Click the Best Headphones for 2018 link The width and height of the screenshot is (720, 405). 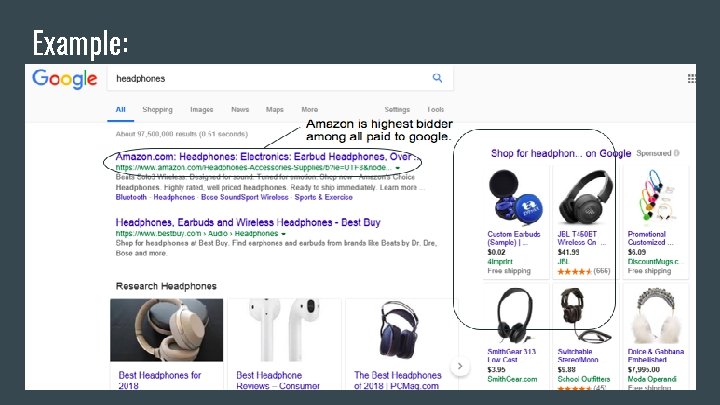click(x=160, y=380)
